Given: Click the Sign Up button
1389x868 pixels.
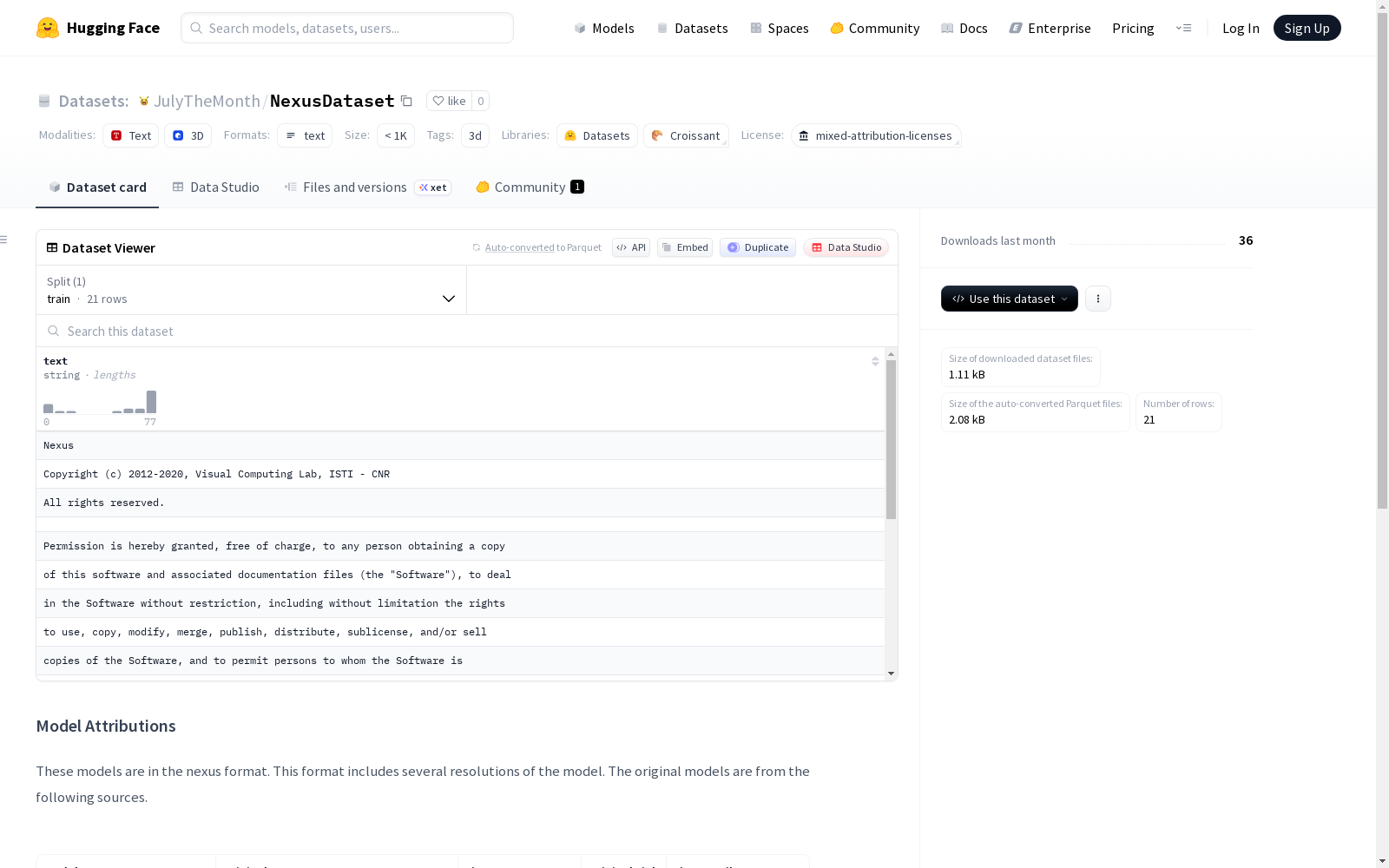Looking at the screenshot, I should click(x=1307, y=28).
